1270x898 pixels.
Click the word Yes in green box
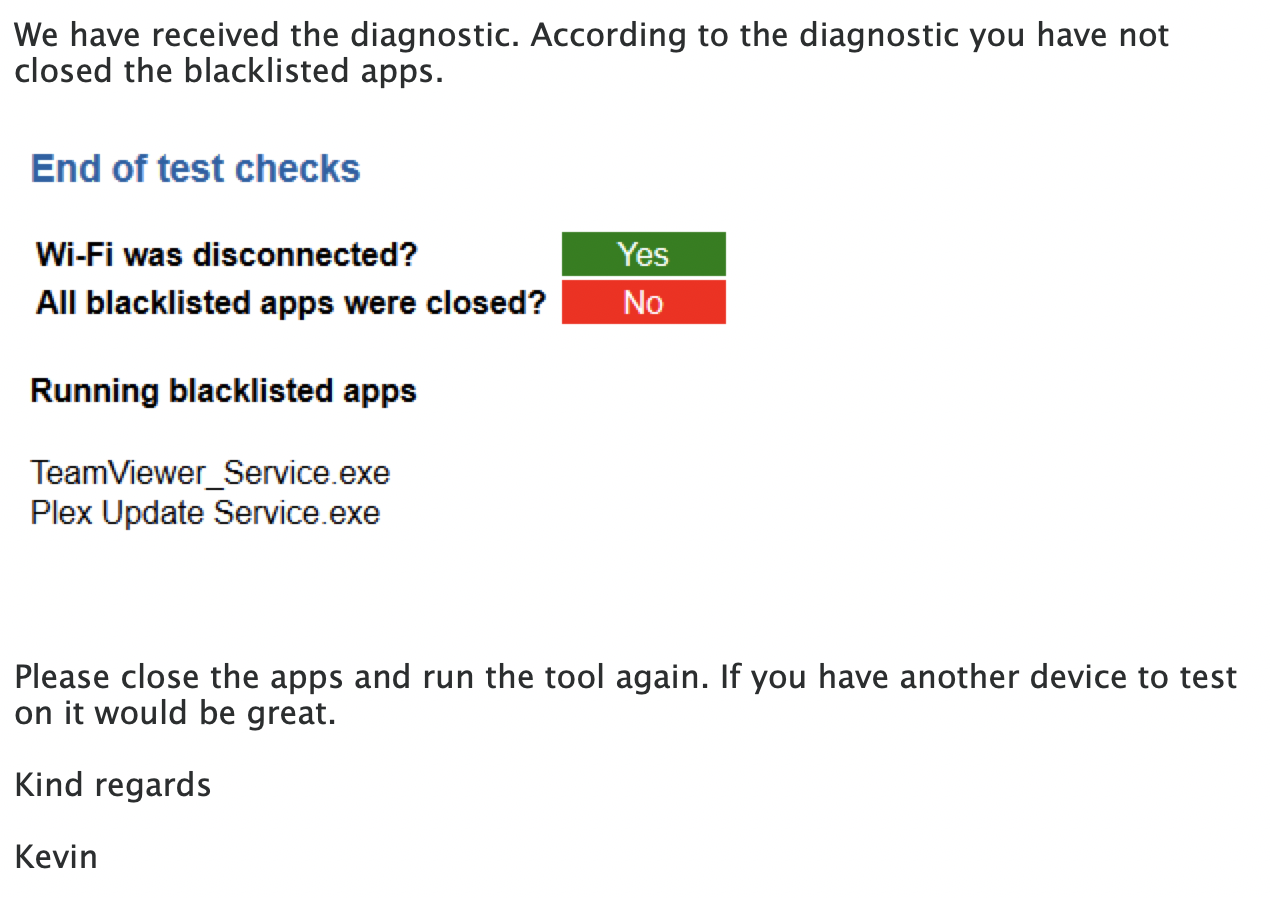[643, 254]
